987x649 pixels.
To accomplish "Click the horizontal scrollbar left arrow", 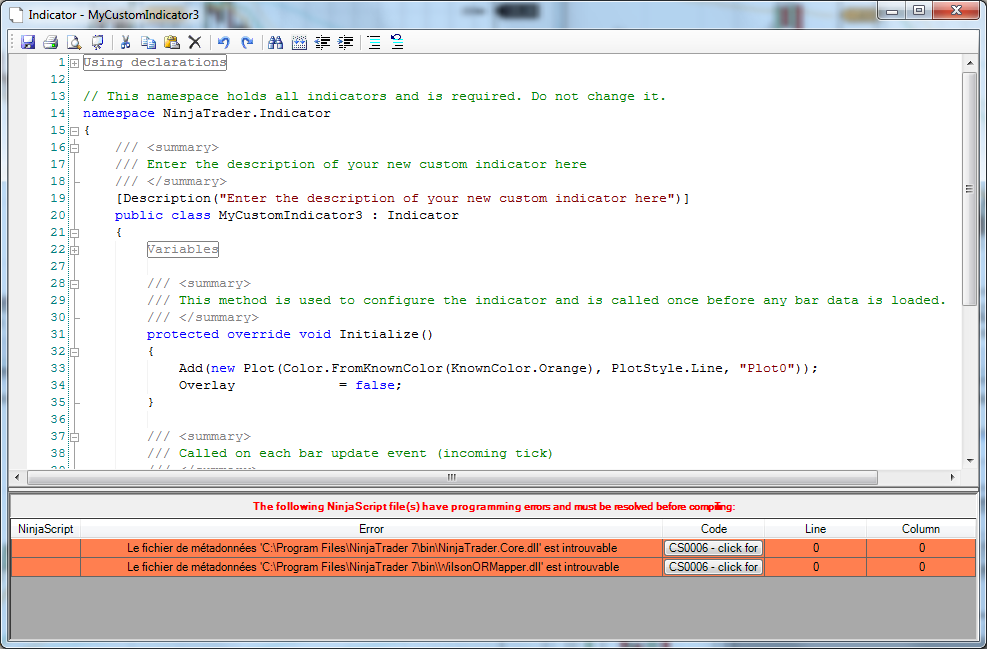I will pos(17,477).
